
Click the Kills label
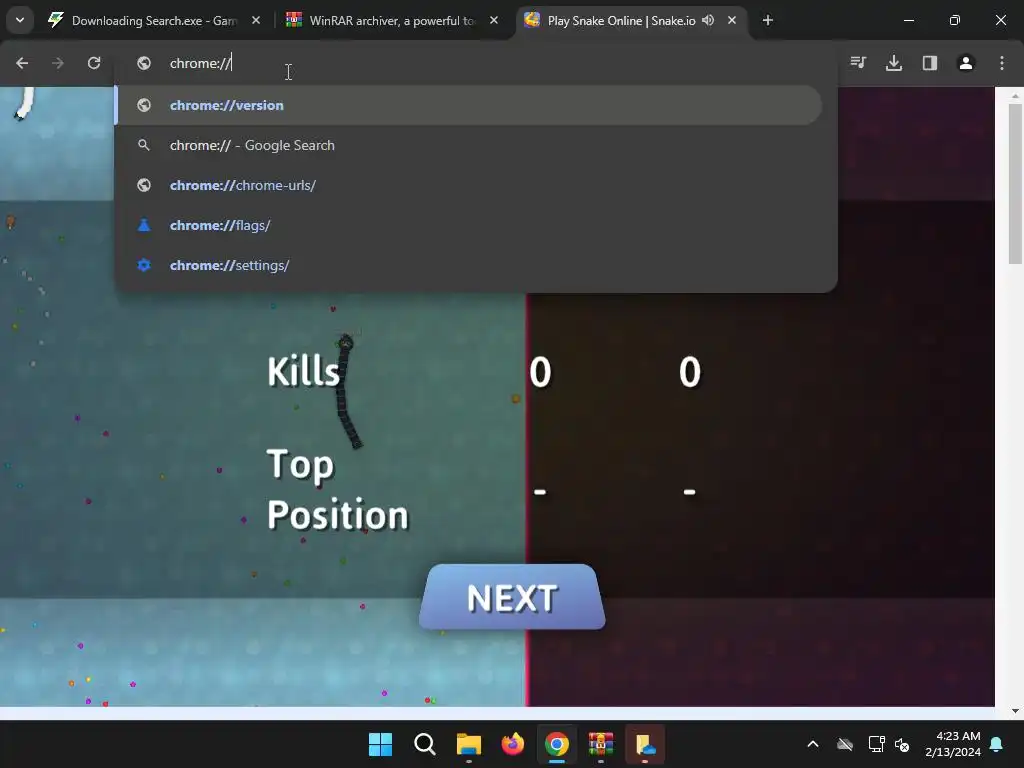pyautogui.click(x=304, y=372)
